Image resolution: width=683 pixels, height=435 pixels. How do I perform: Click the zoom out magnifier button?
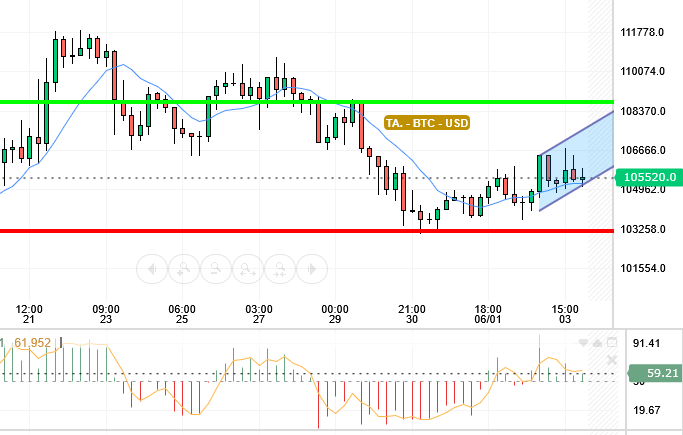216,269
